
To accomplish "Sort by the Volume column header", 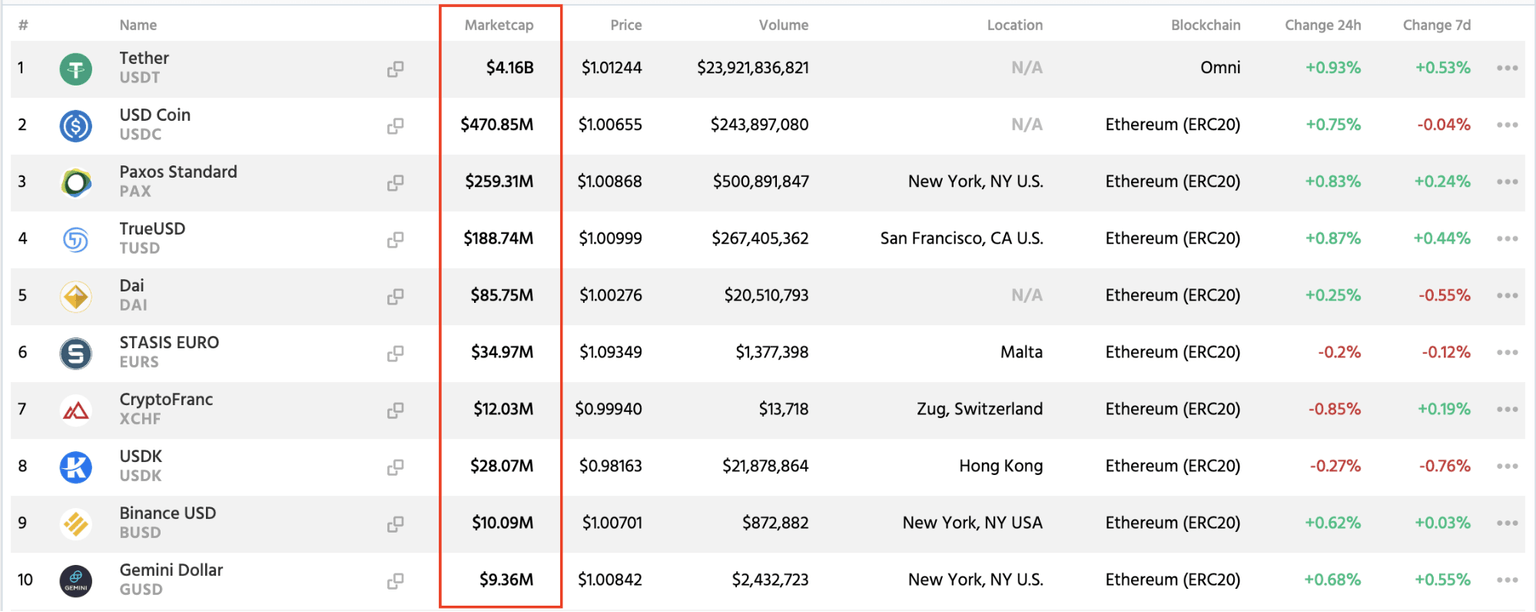I will (783, 25).
